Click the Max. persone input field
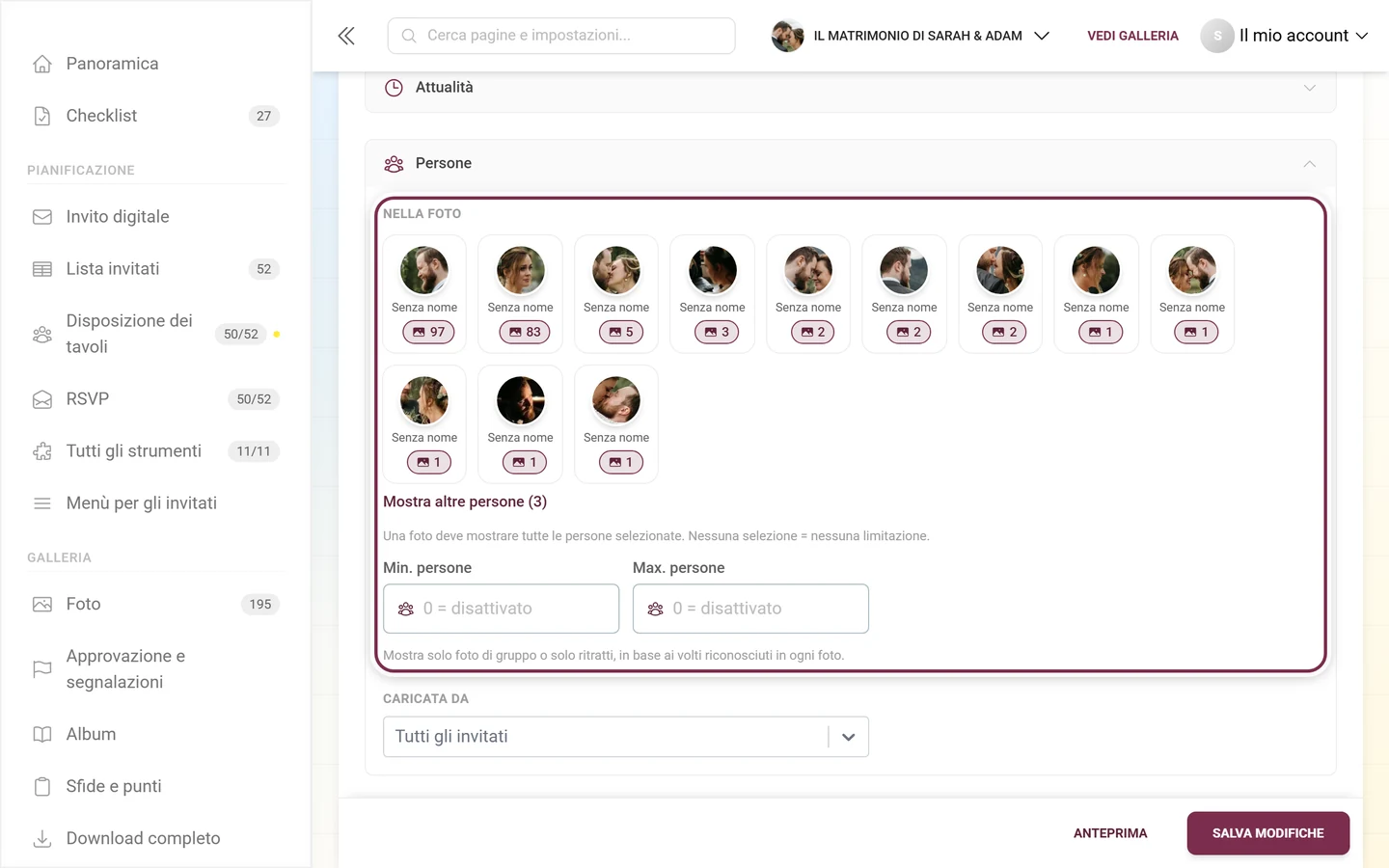 coord(750,609)
